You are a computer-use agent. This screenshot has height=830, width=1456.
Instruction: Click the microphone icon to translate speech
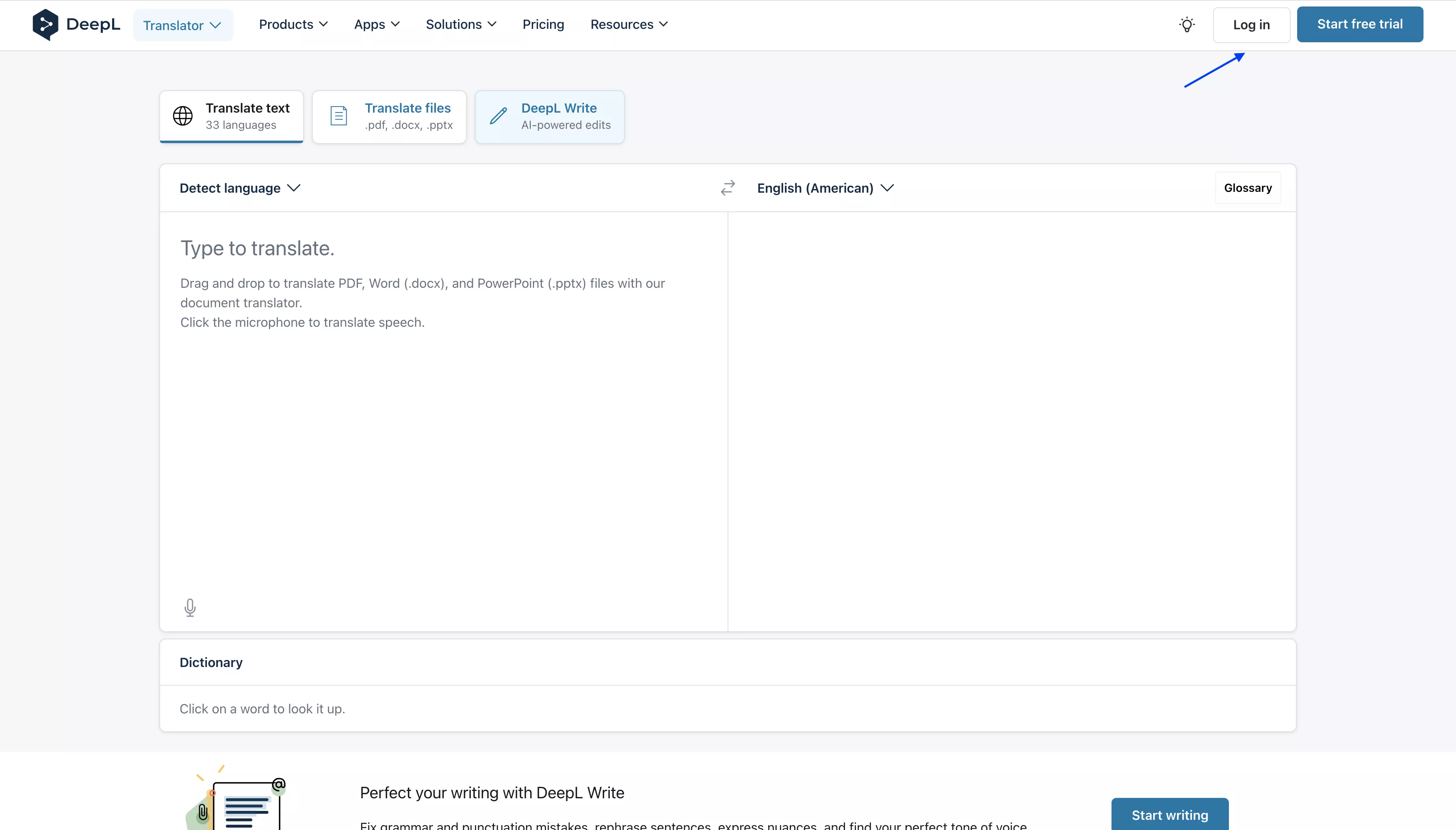click(x=190, y=608)
